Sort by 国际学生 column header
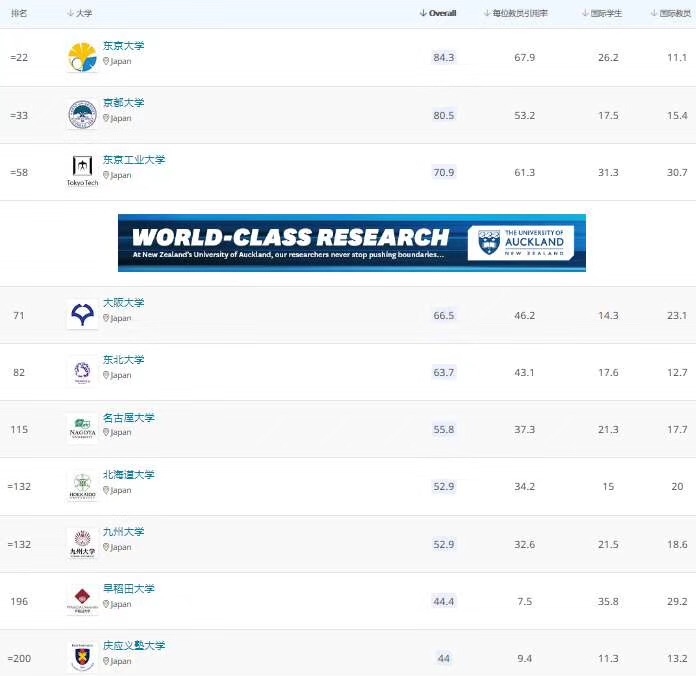The height and width of the screenshot is (676, 696). click(602, 13)
